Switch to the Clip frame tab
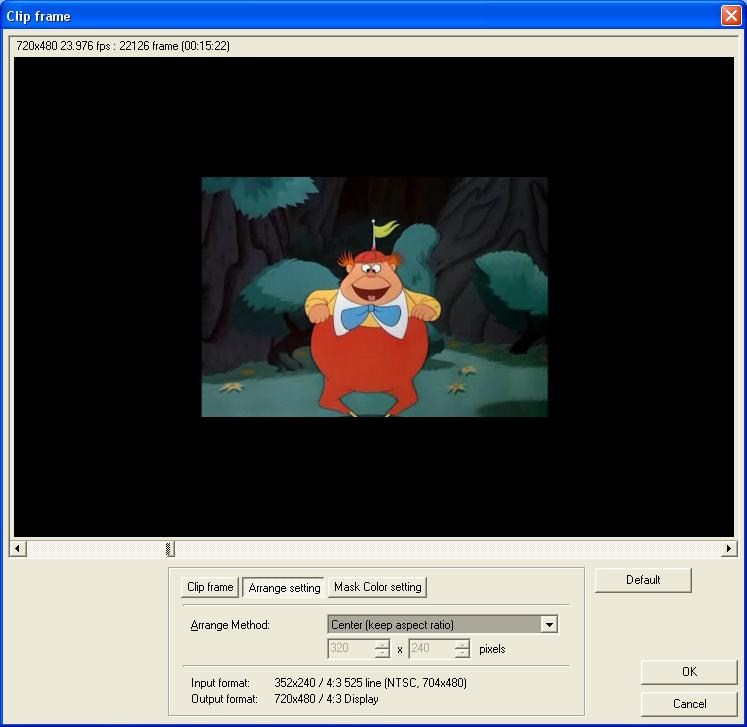Viewport: 747px width, 727px height. click(210, 587)
